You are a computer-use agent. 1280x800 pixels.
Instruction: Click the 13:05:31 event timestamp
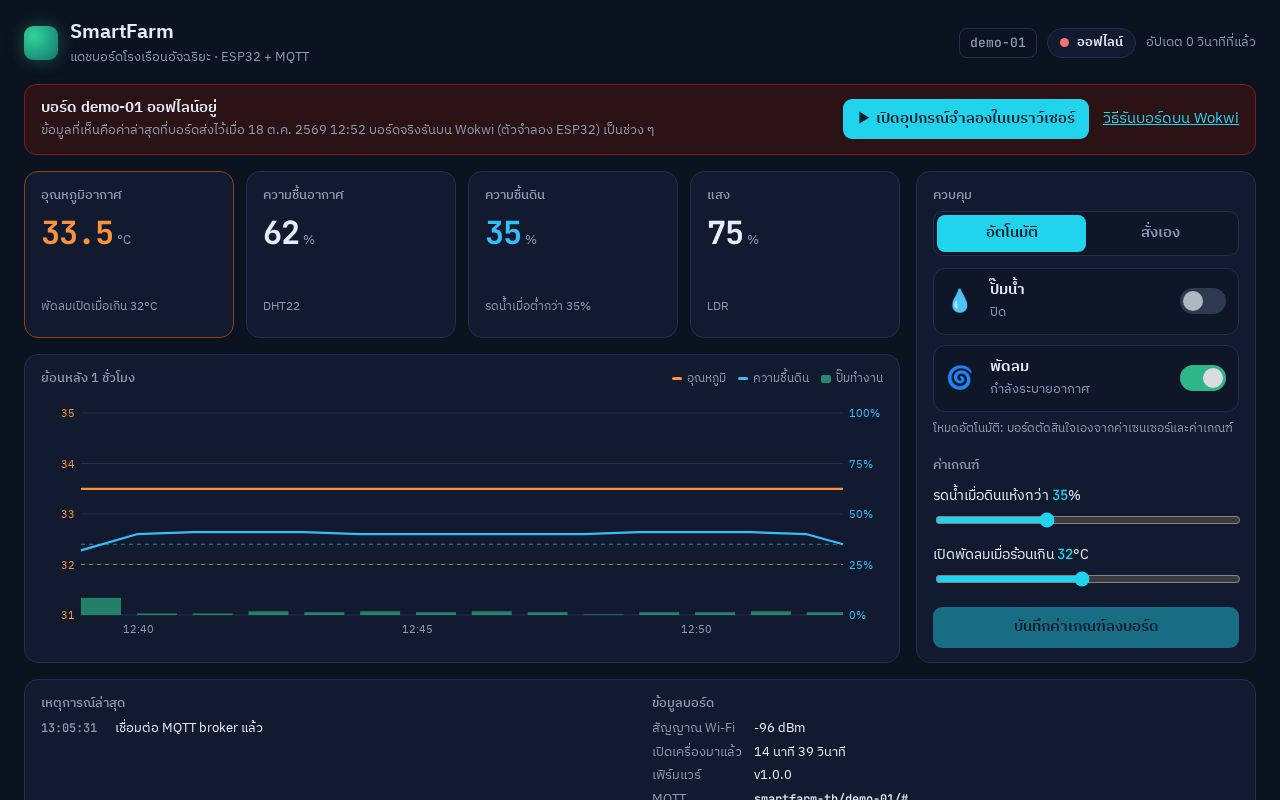tap(69, 728)
